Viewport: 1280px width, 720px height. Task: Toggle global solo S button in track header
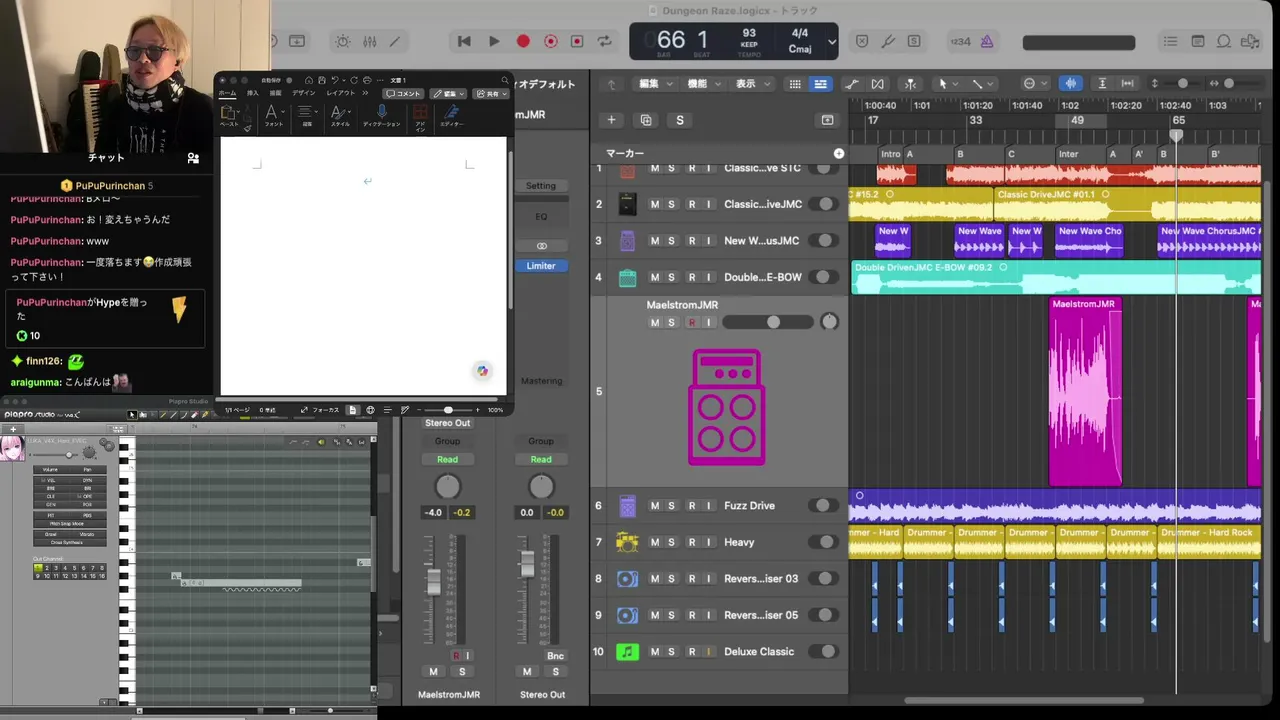pyautogui.click(x=680, y=120)
